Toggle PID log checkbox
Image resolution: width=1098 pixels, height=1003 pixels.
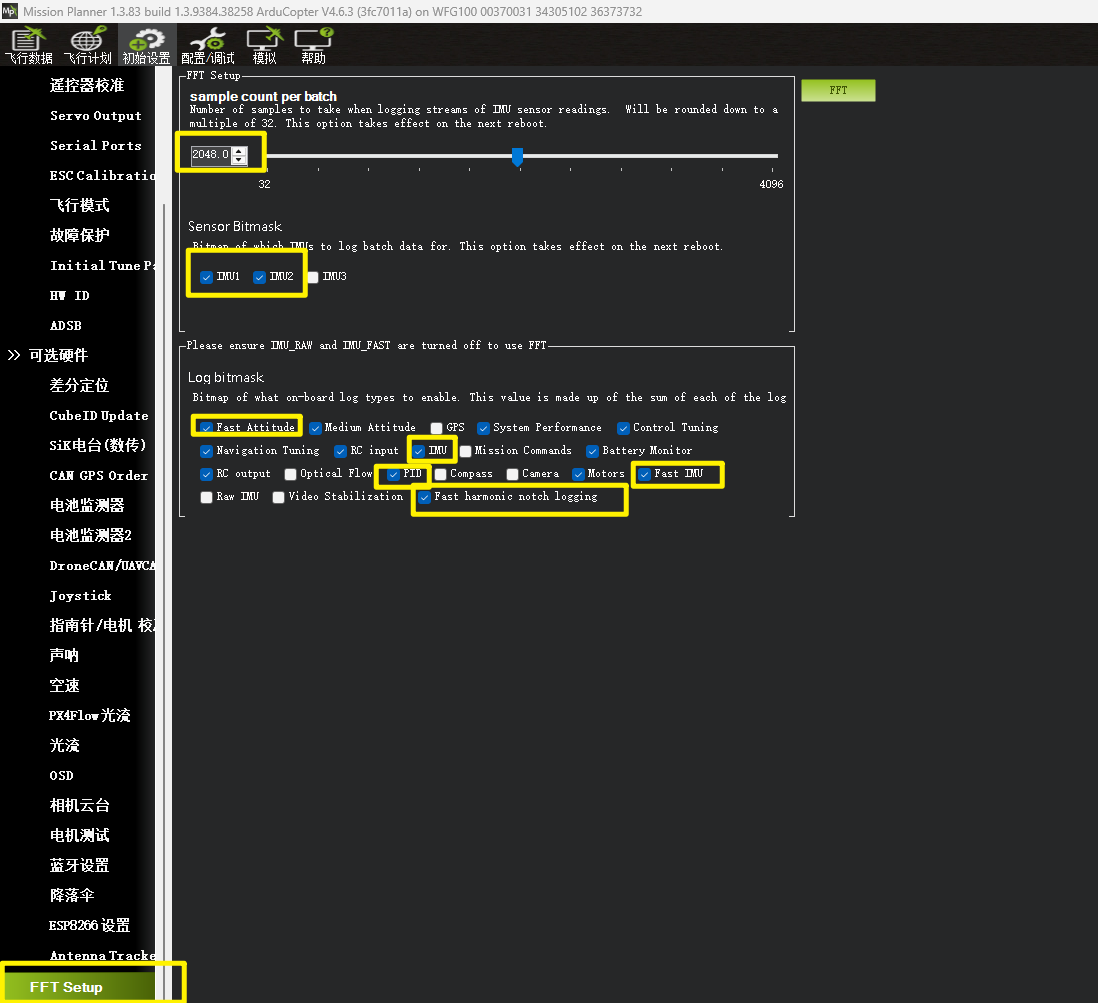pyautogui.click(x=394, y=474)
